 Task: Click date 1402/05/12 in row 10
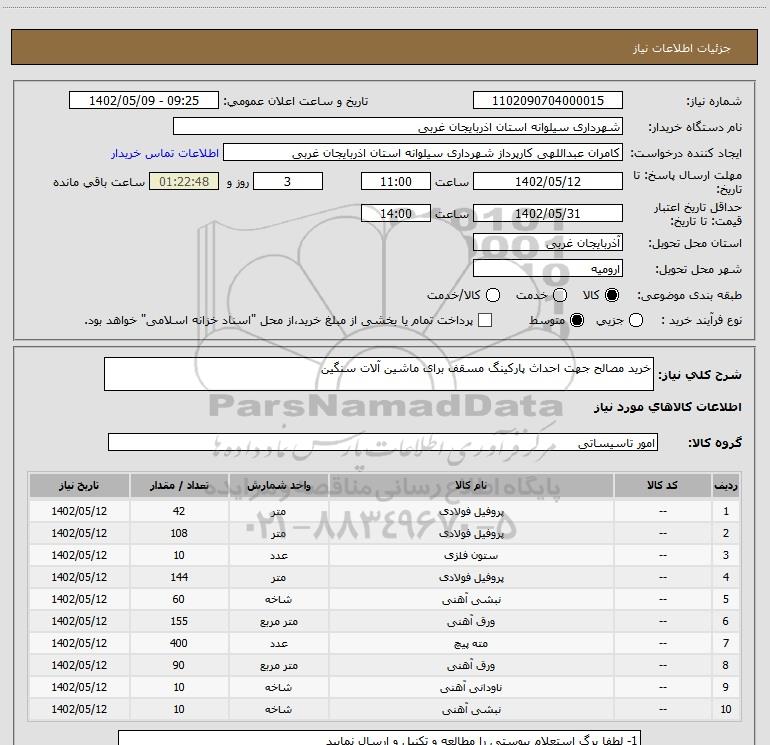[x=79, y=710]
